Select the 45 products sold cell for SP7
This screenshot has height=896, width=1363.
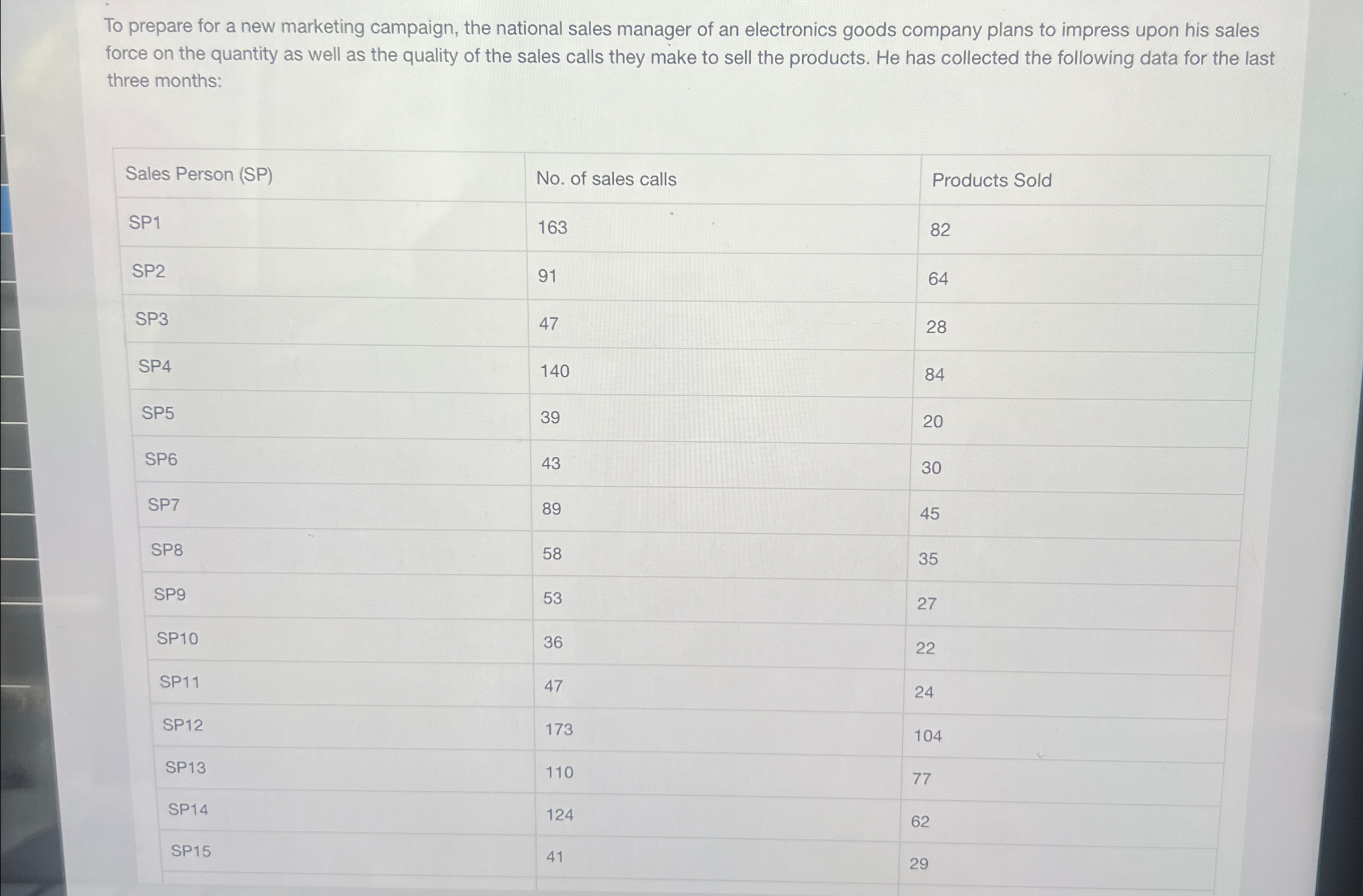click(929, 513)
